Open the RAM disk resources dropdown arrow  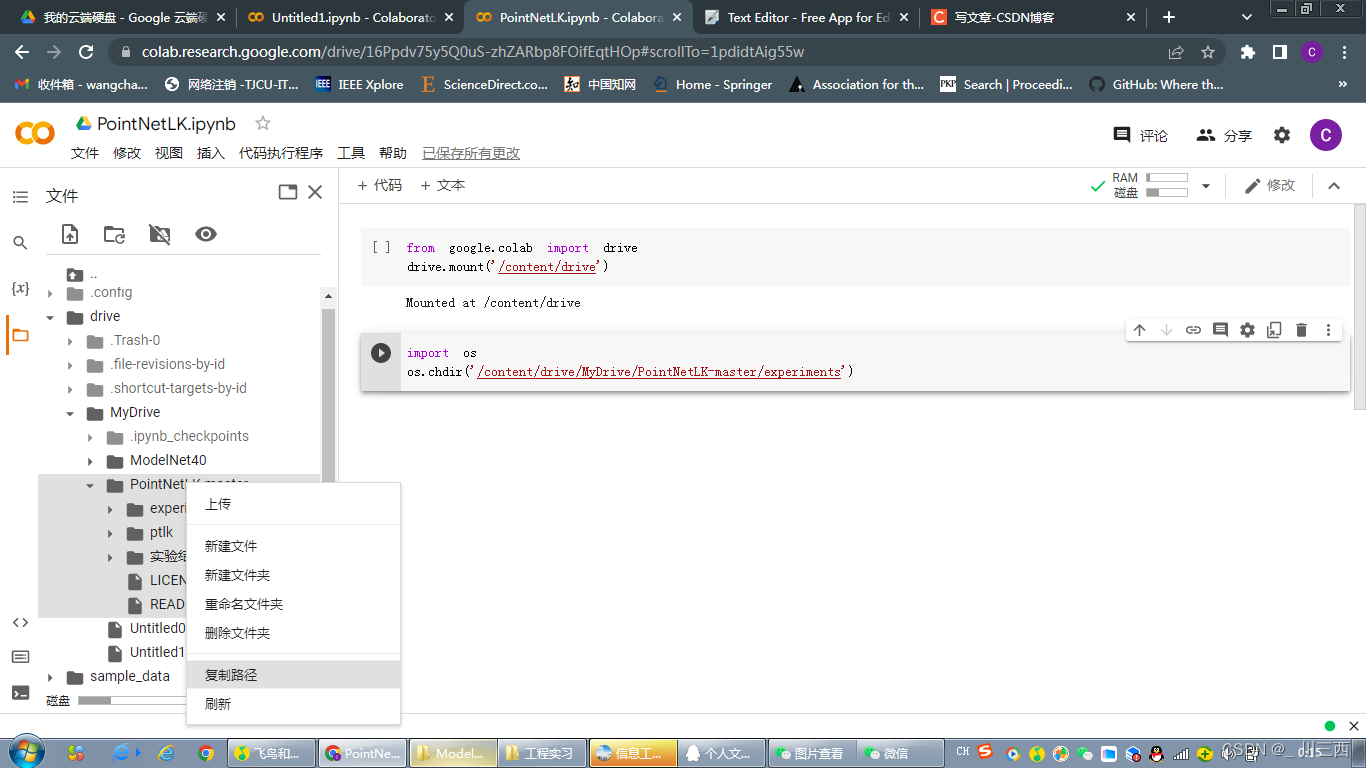point(1206,186)
